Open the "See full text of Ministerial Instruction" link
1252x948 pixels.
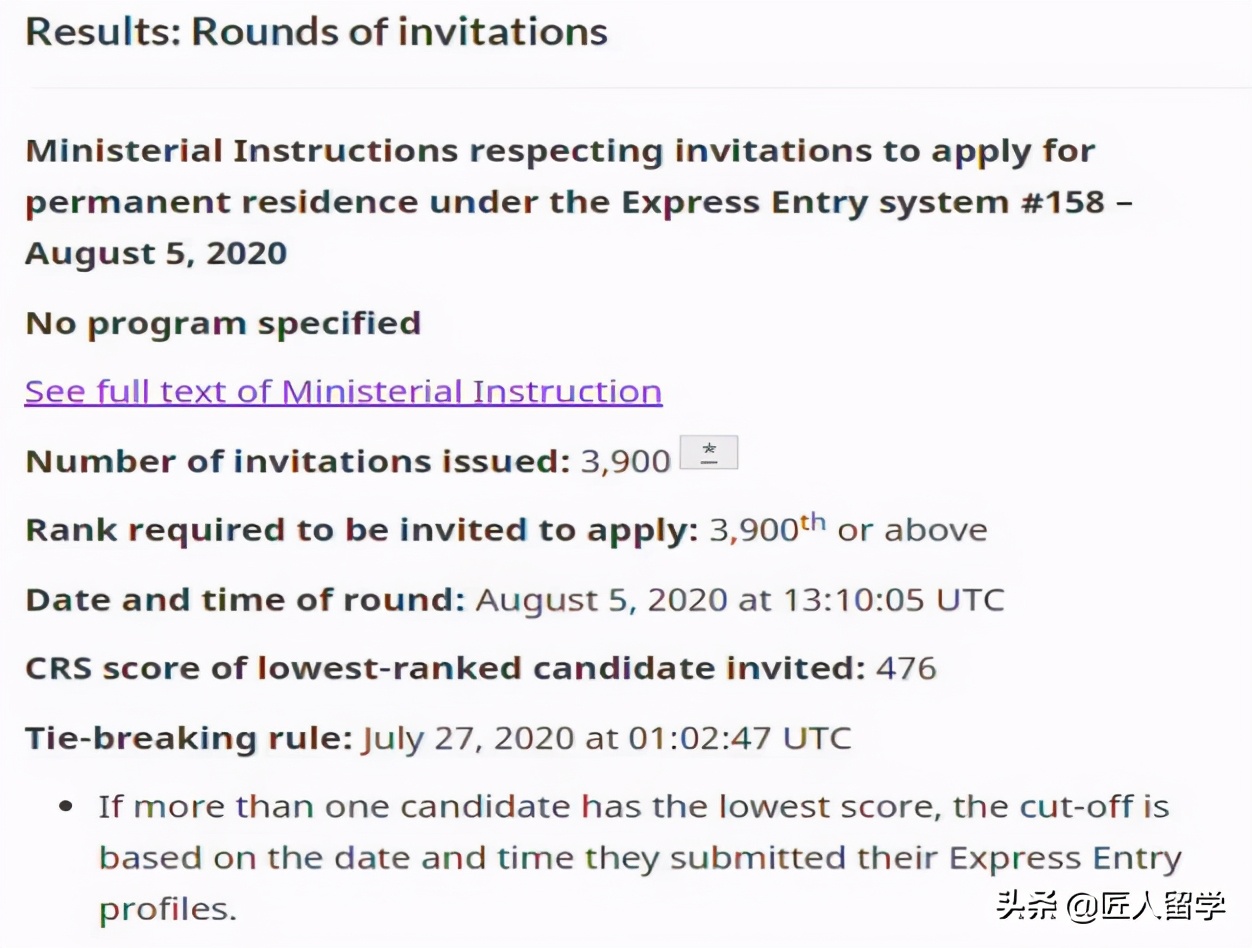coord(343,391)
